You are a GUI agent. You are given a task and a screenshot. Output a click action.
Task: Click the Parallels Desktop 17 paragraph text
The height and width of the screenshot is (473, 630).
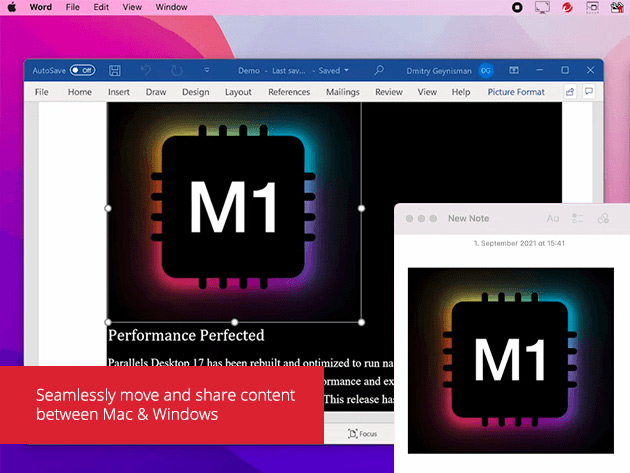pos(250,363)
